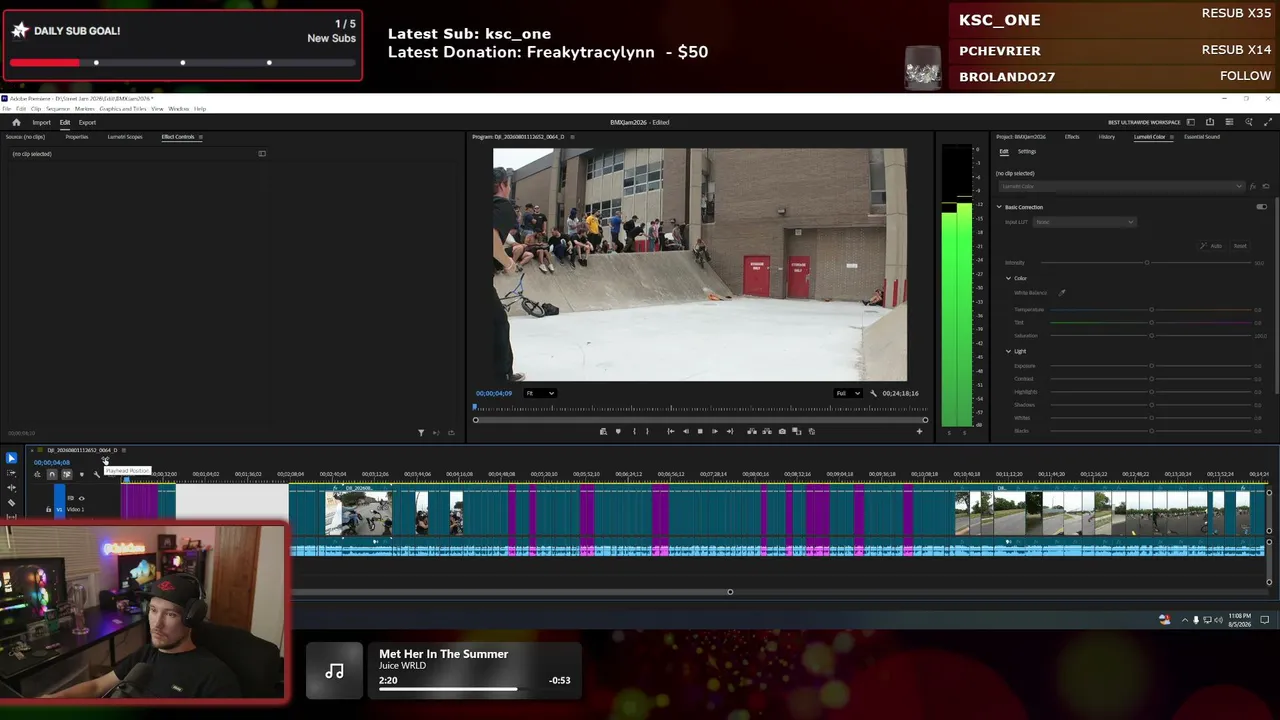This screenshot has height=720, width=1280.
Task: Toggle sync lock for Video 1
Action: coord(70,498)
